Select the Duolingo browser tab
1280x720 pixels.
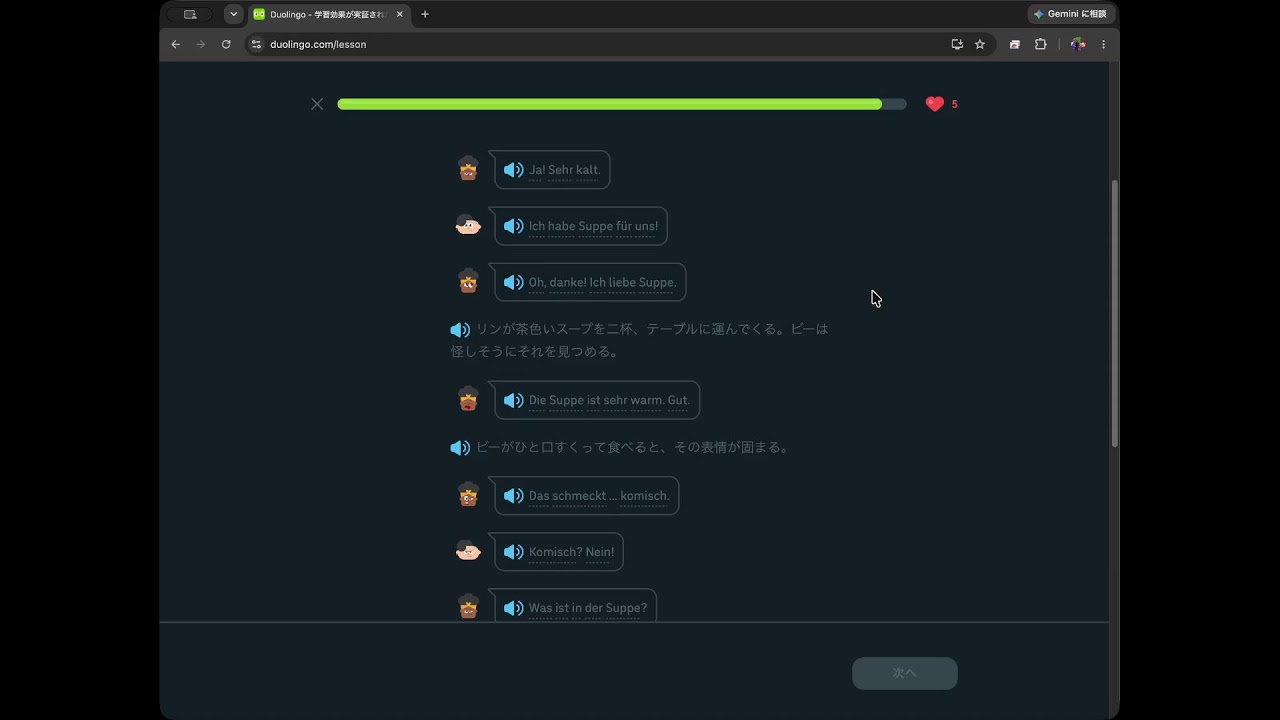327,14
